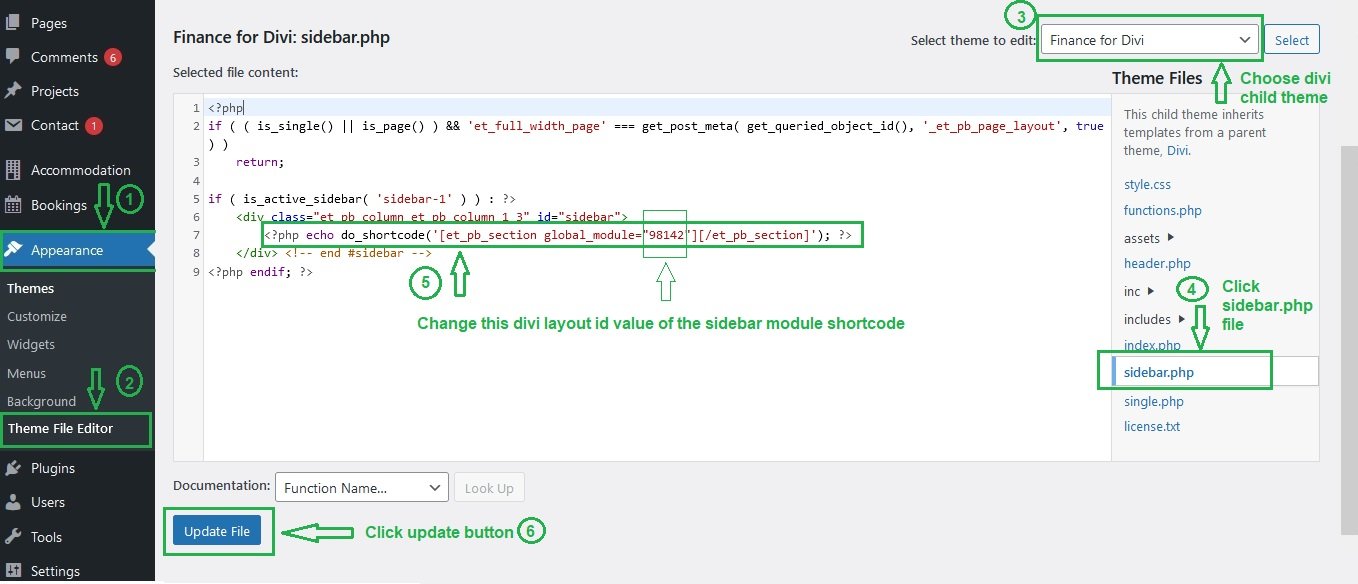Click the Users person icon
Image resolution: width=1358 pixels, height=584 pixels.
point(13,502)
